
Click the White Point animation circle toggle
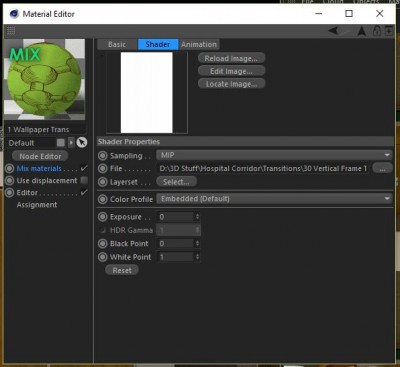coord(103,257)
